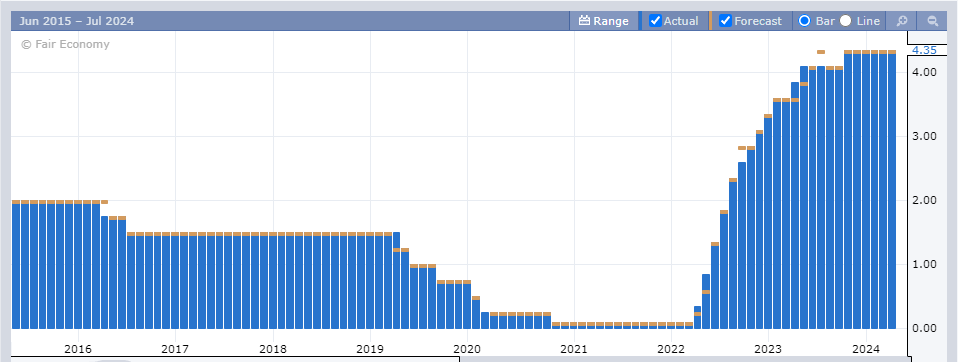Click the 2024 label on the time axis
958x362 pixels.
(x=866, y=349)
